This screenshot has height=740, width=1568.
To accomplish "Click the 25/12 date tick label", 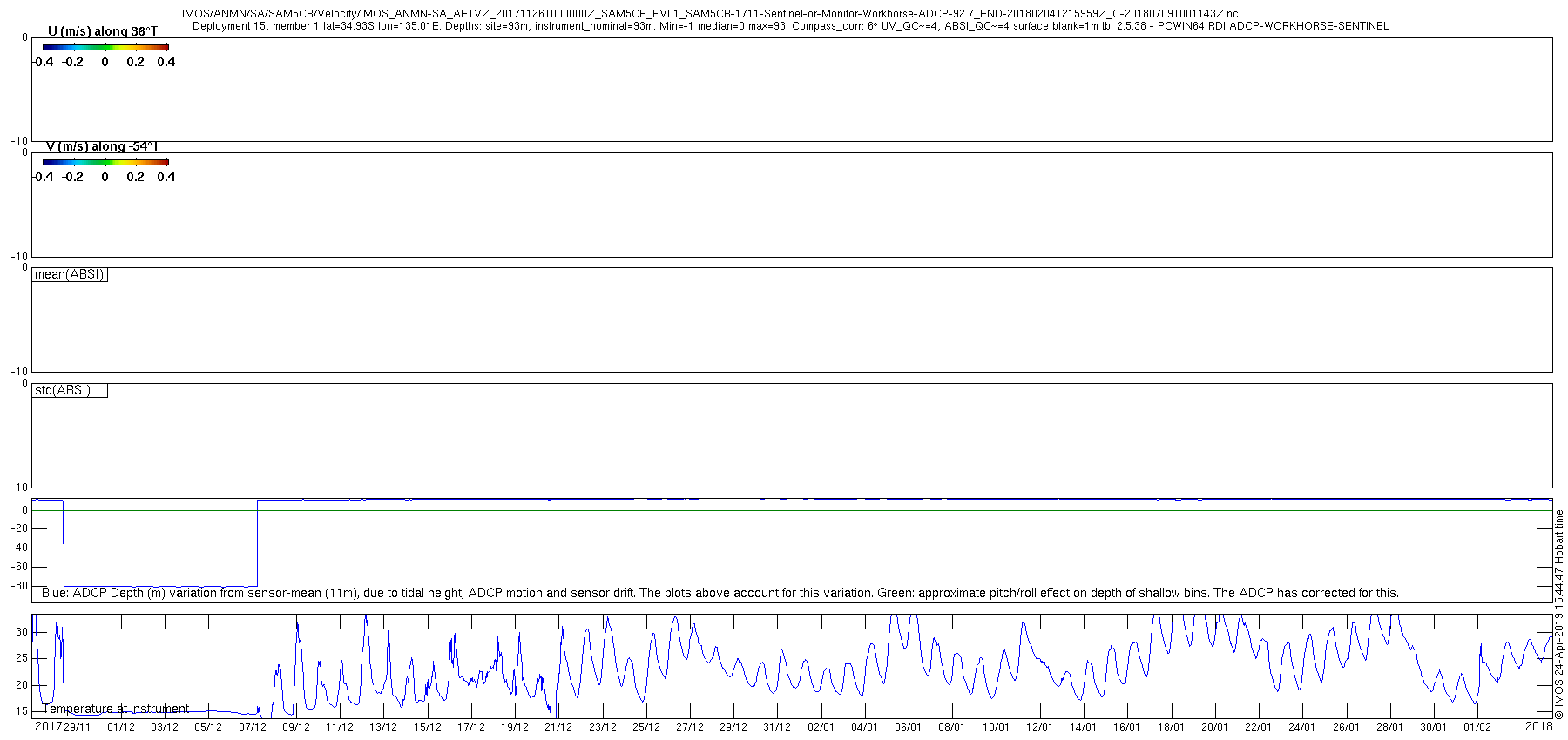I will pos(645,728).
